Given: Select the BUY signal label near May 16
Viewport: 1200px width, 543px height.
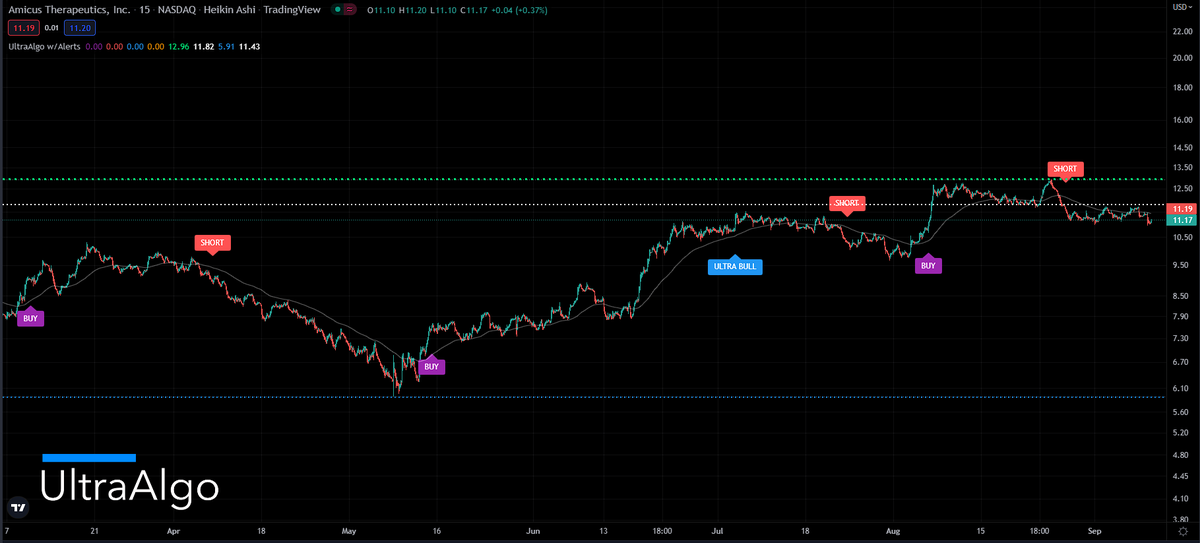Looking at the screenshot, I should point(431,366).
